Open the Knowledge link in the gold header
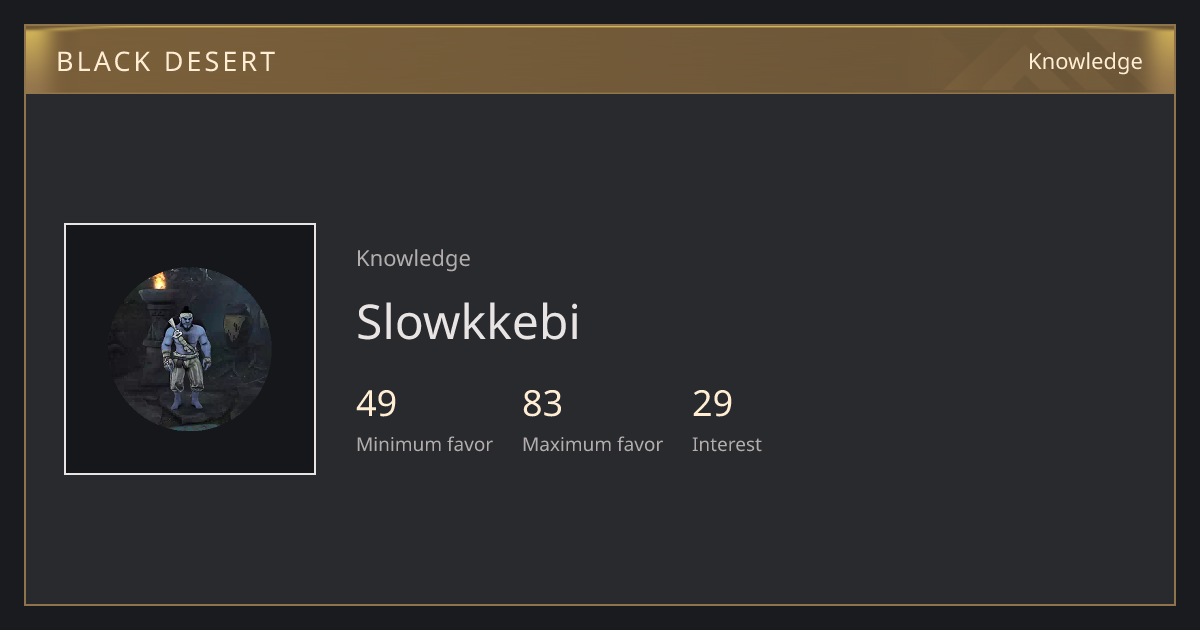The width and height of the screenshot is (1200, 630). (x=1085, y=61)
